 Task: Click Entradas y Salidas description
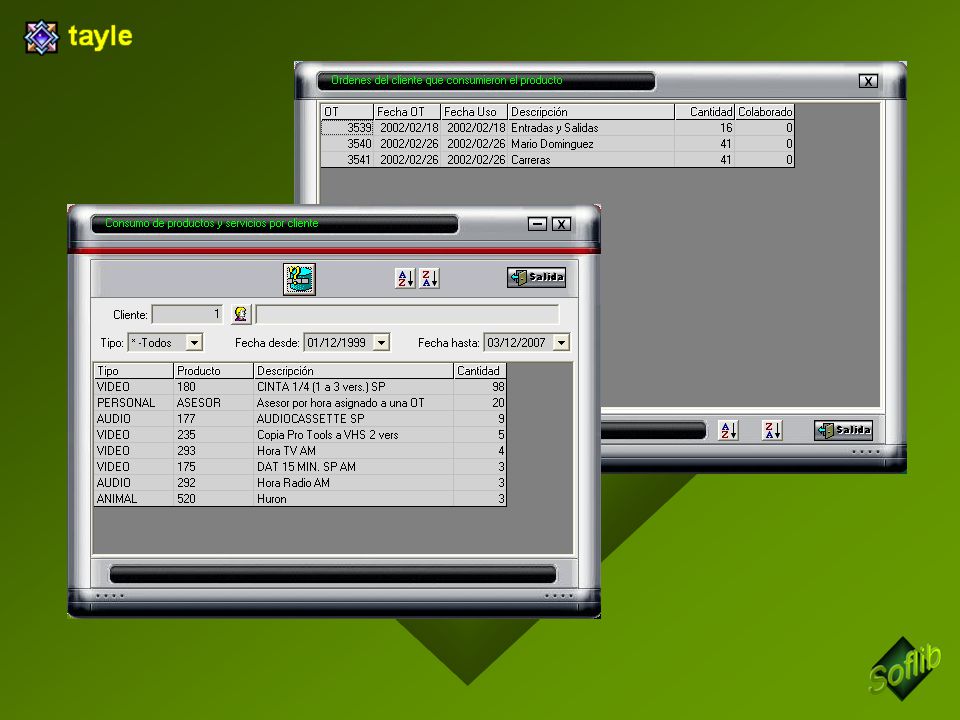coord(591,128)
